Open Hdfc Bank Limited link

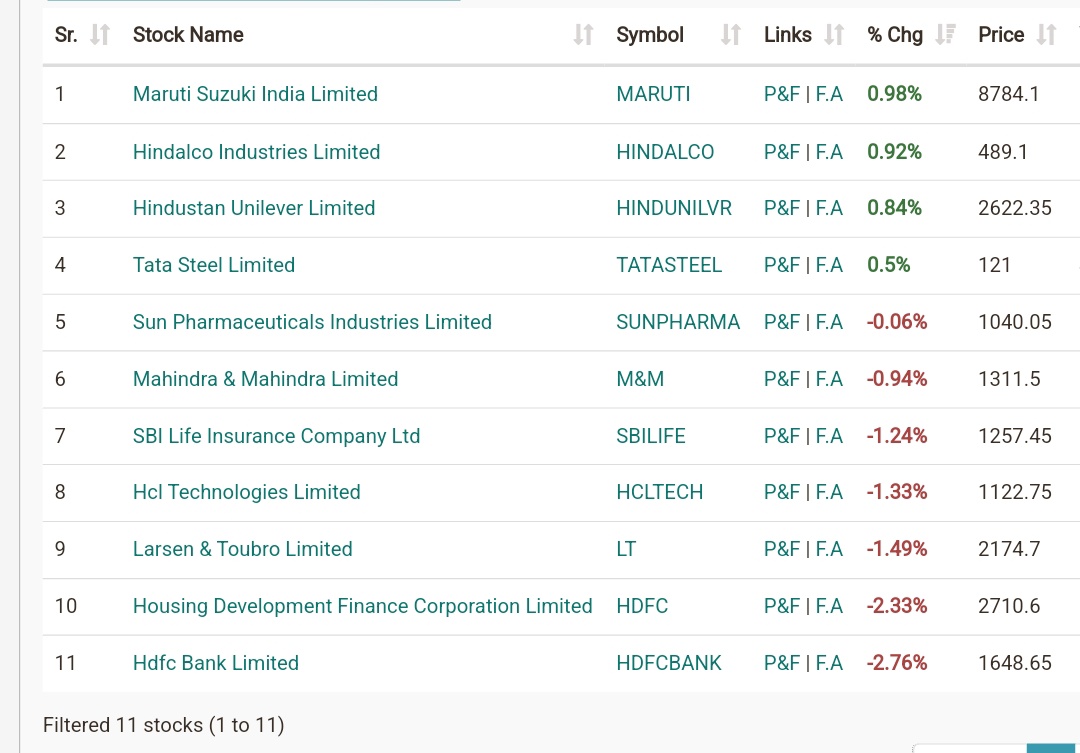(x=216, y=663)
